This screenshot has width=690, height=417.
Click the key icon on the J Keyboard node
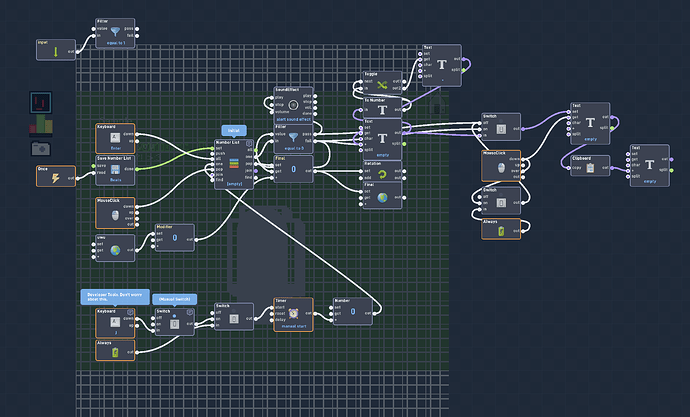[115, 322]
